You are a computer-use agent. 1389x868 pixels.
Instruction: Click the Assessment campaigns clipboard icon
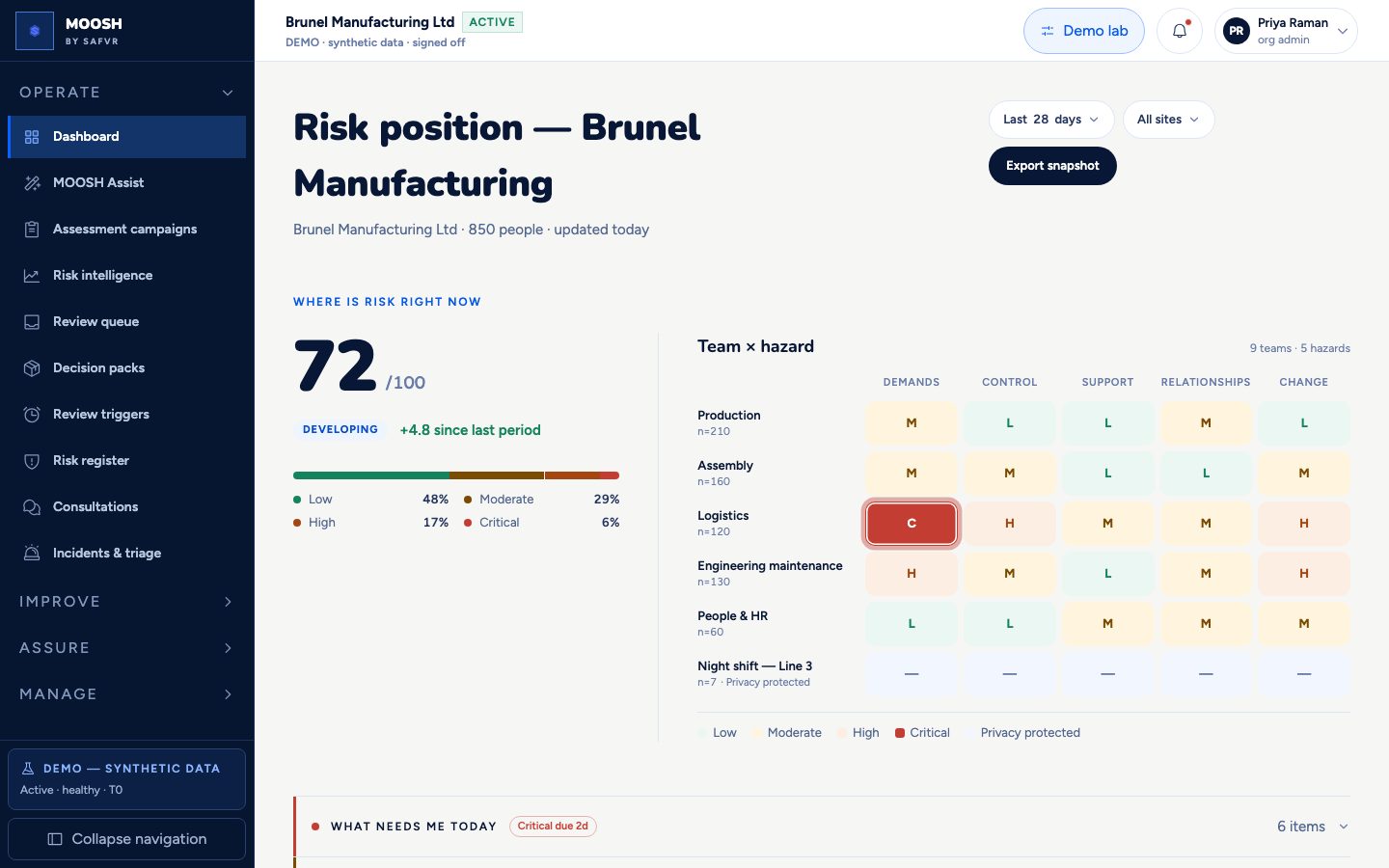coord(32,230)
